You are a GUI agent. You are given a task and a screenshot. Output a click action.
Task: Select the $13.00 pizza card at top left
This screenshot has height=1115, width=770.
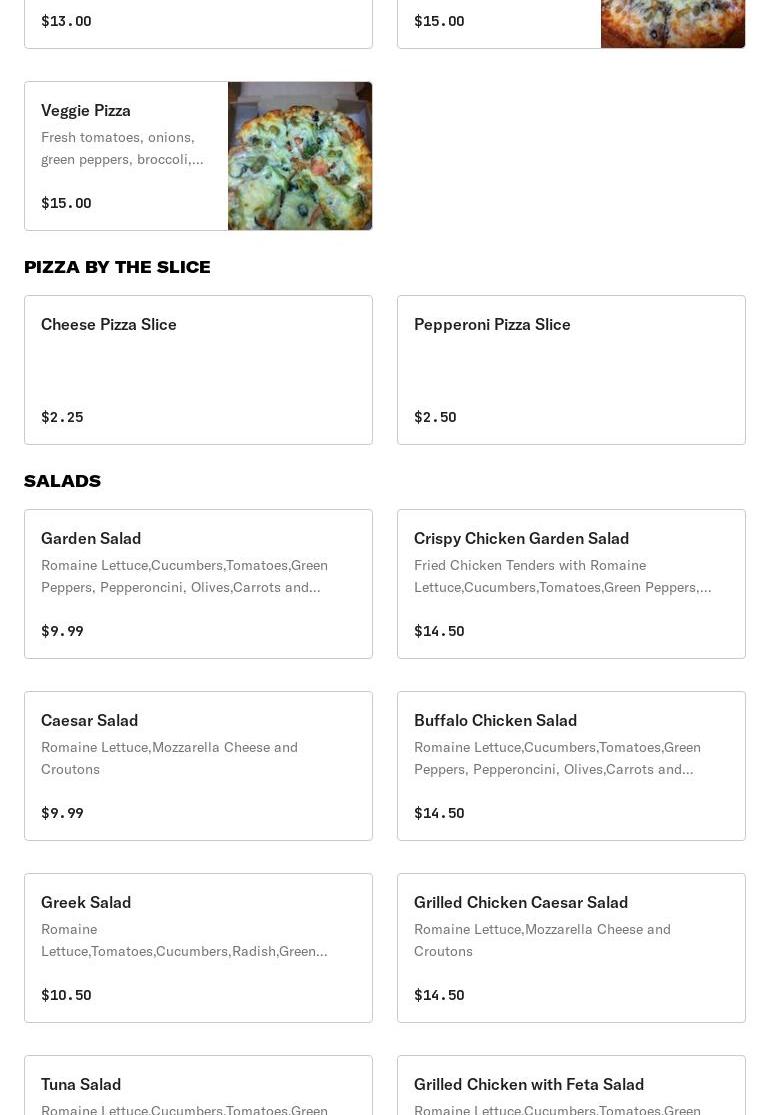198,22
